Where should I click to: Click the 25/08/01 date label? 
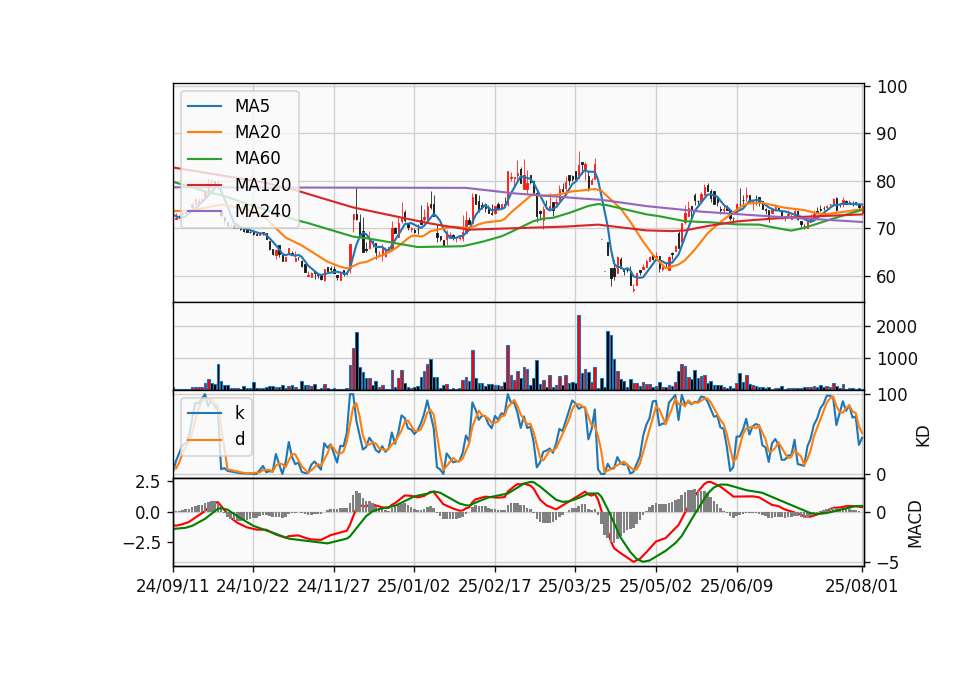coord(861,586)
